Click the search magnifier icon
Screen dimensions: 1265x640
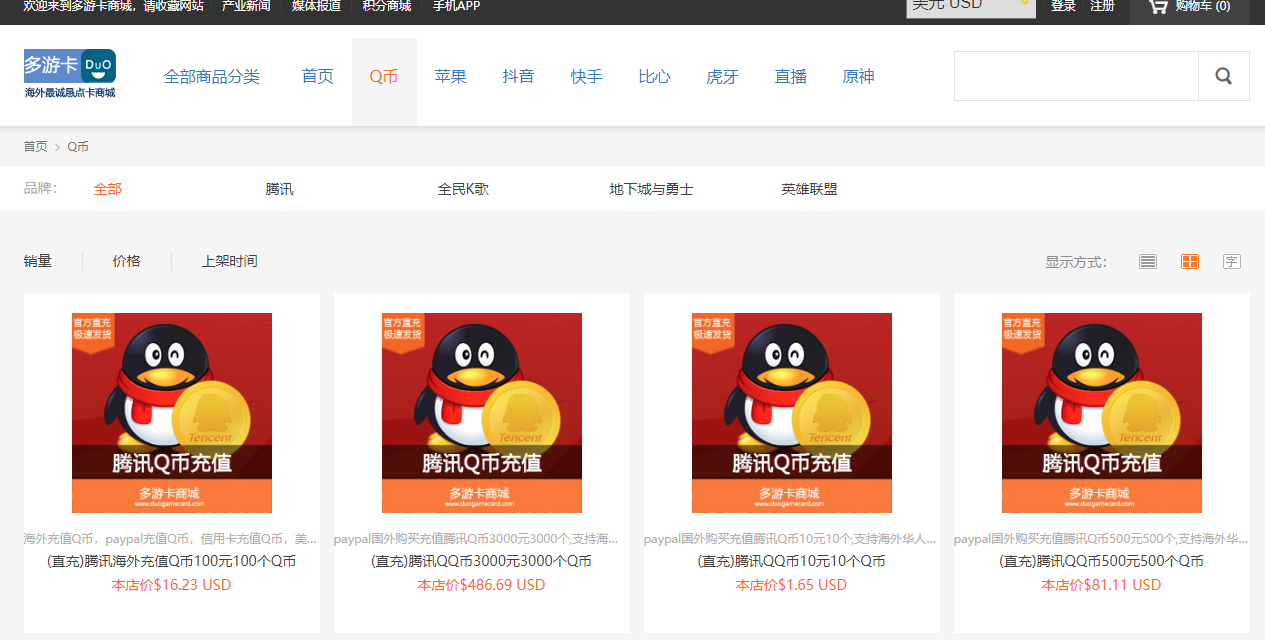(1223, 76)
